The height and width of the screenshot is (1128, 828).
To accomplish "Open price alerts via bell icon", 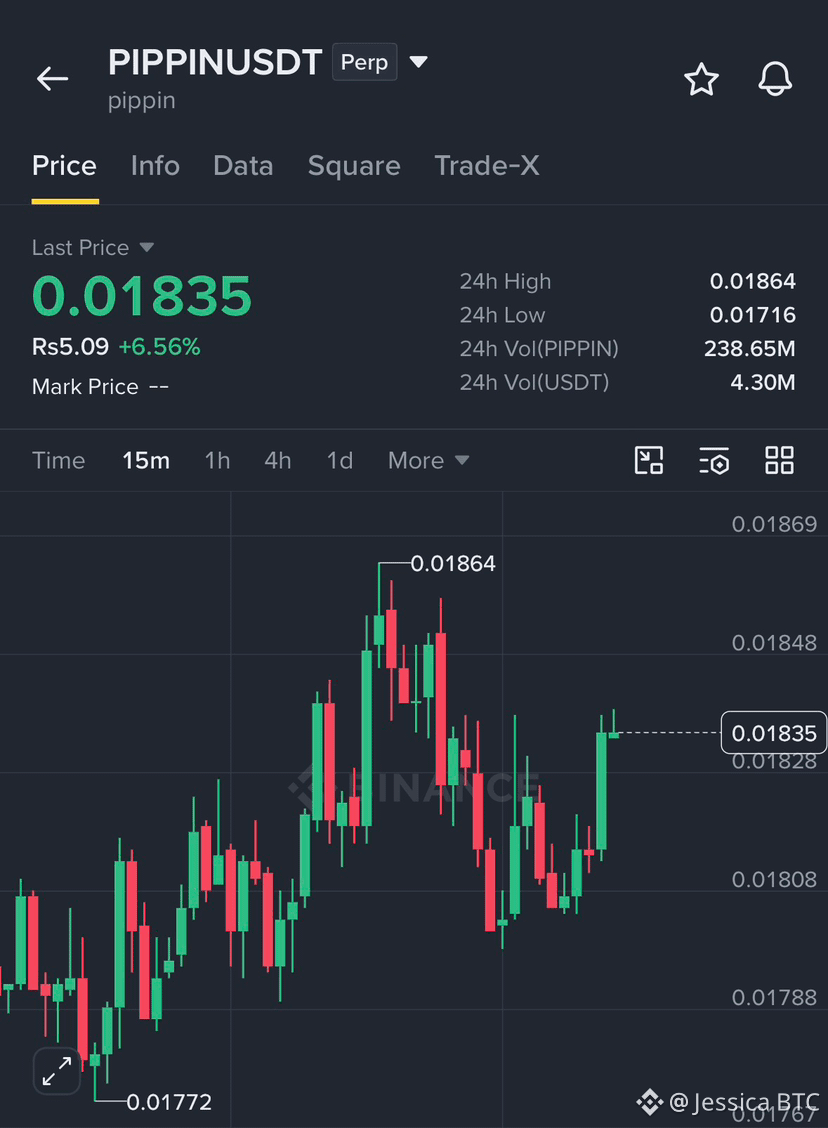I will (x=775, y=79).
